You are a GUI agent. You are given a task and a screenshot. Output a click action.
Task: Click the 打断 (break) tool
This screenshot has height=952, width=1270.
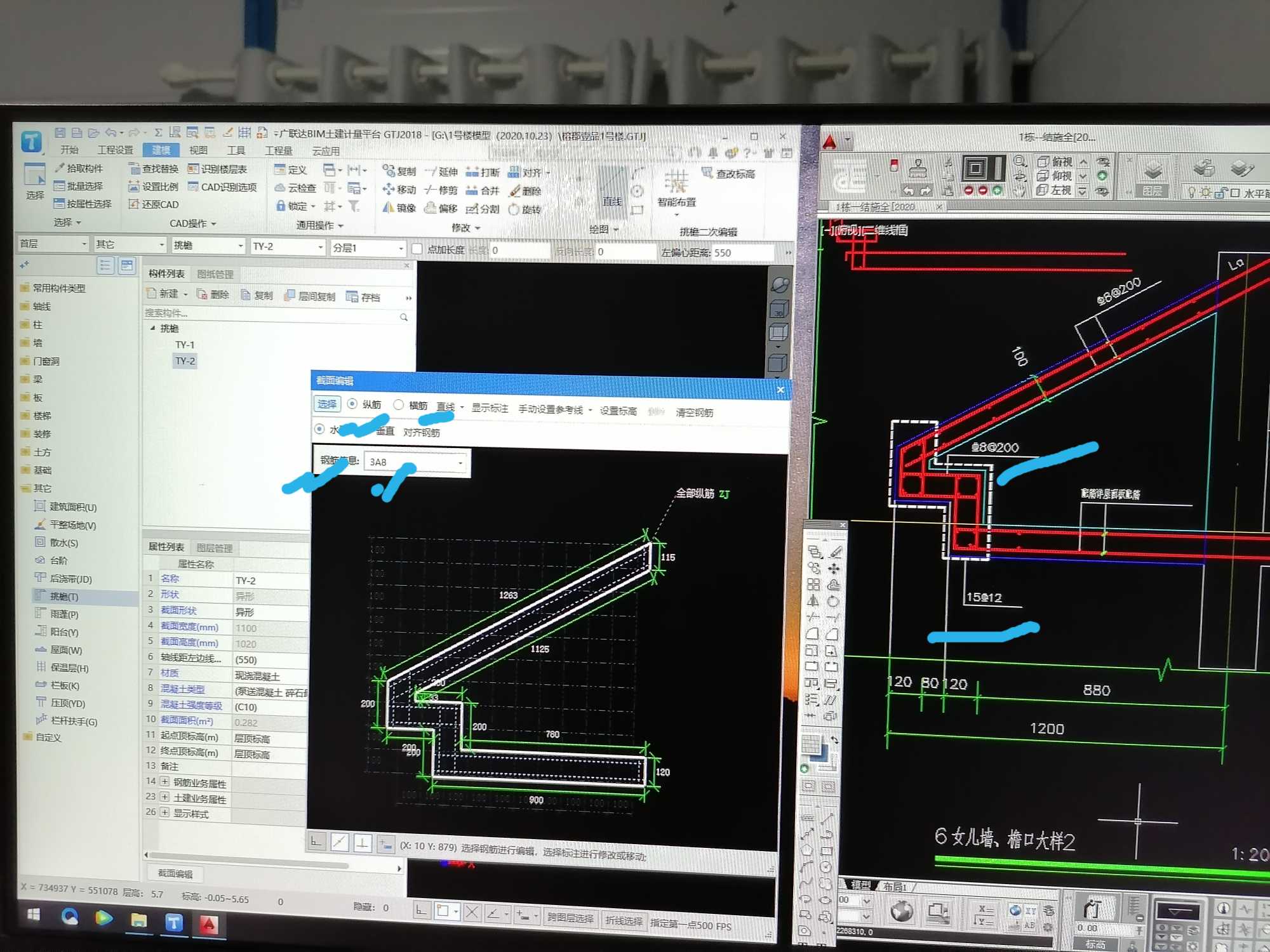(483, 172)
